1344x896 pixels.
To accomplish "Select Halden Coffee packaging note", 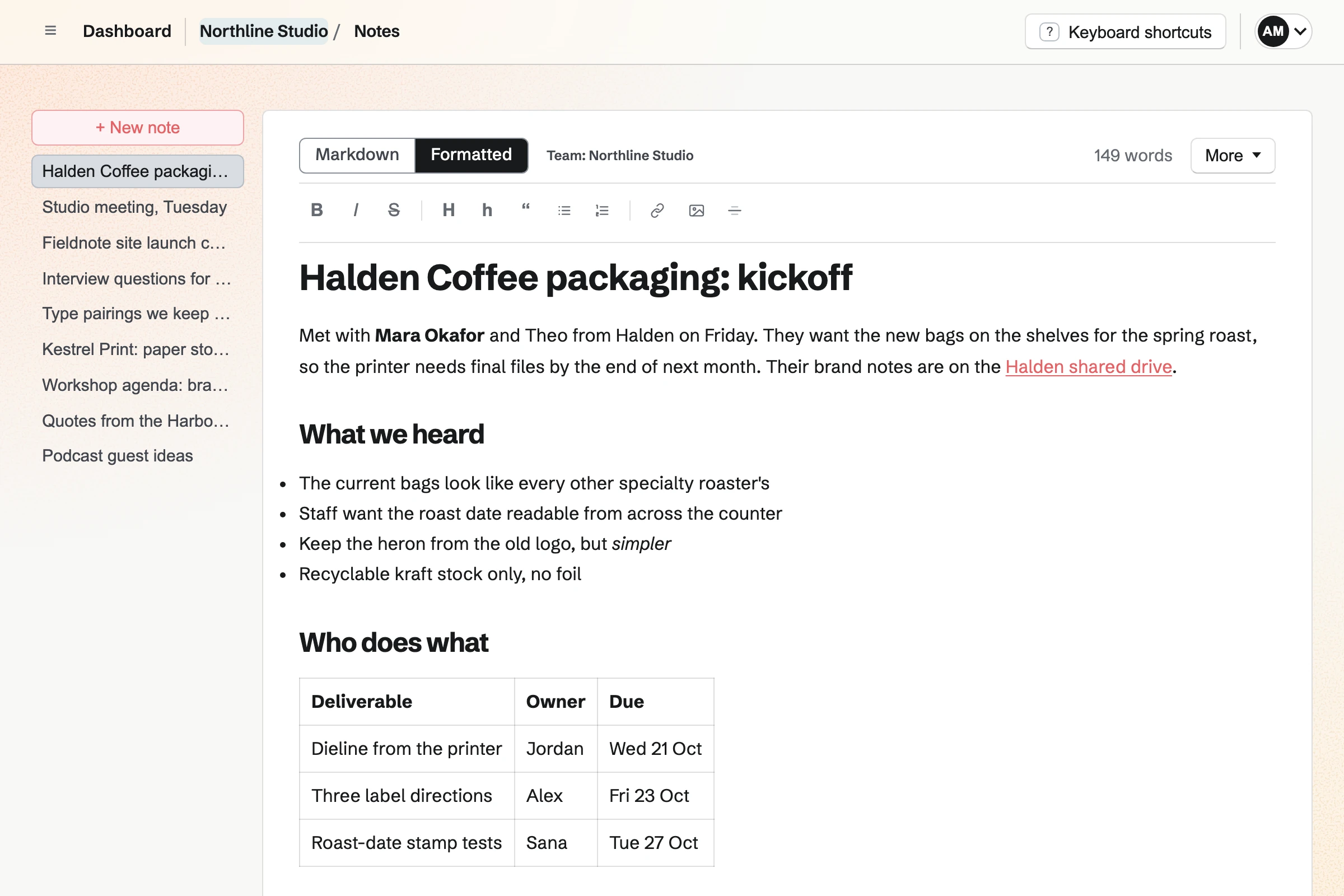I will tap(138, 171).
